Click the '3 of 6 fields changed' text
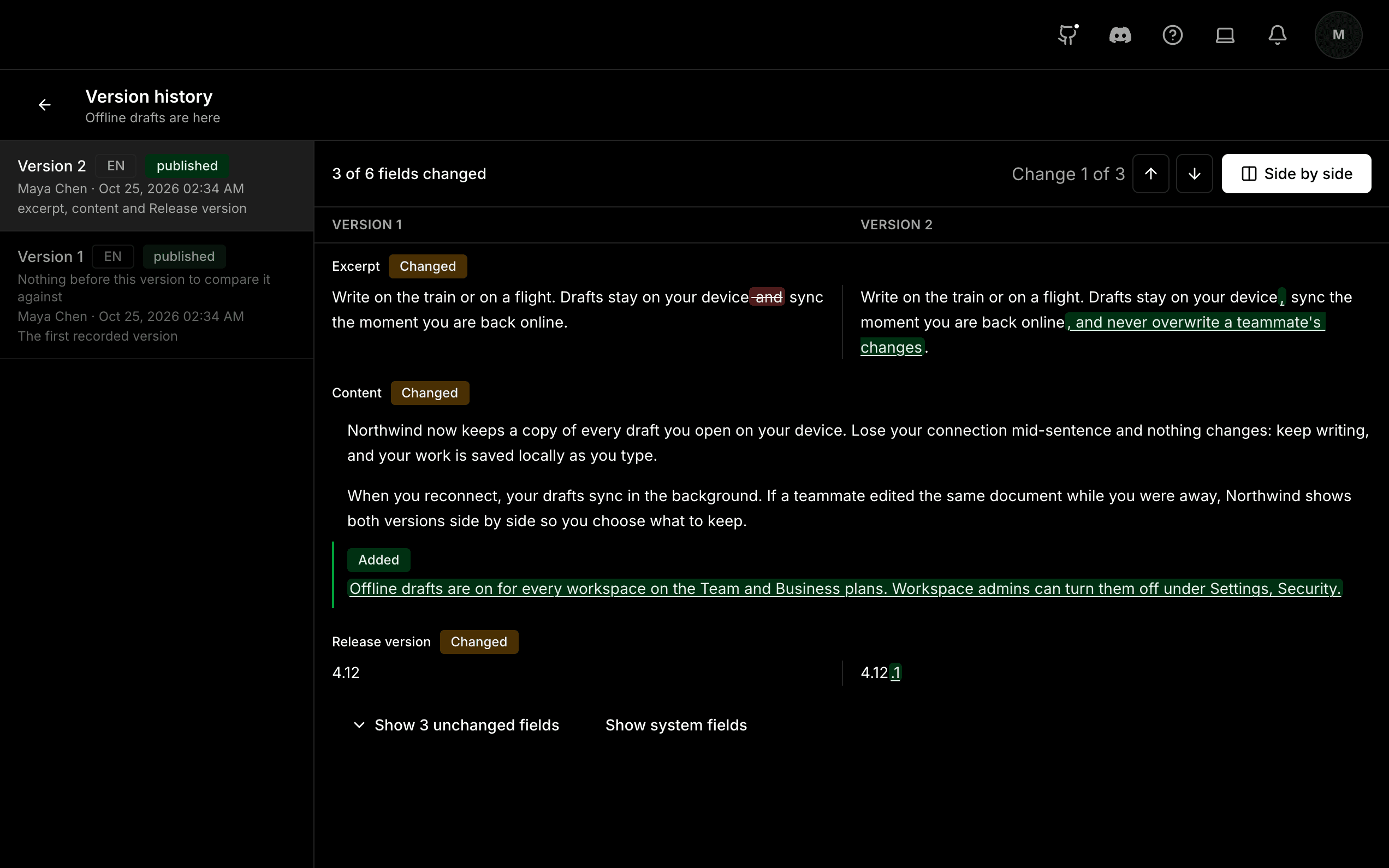The image size is (1389, 868). pyautogui.click(x=409, y=174)
